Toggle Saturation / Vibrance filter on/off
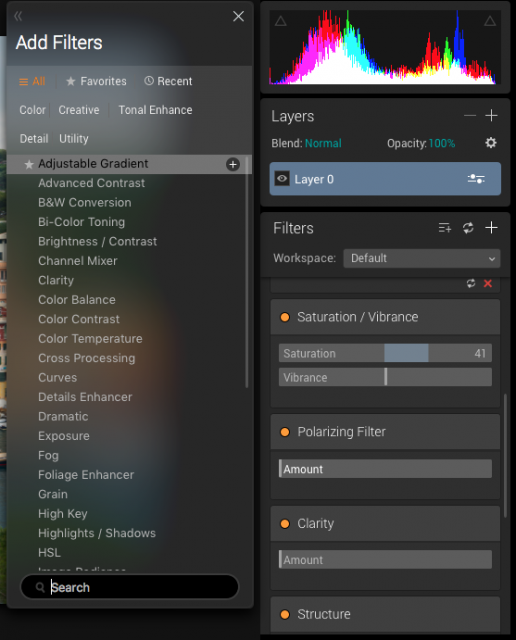Screen dimensions: 516x640 [285, 317]
